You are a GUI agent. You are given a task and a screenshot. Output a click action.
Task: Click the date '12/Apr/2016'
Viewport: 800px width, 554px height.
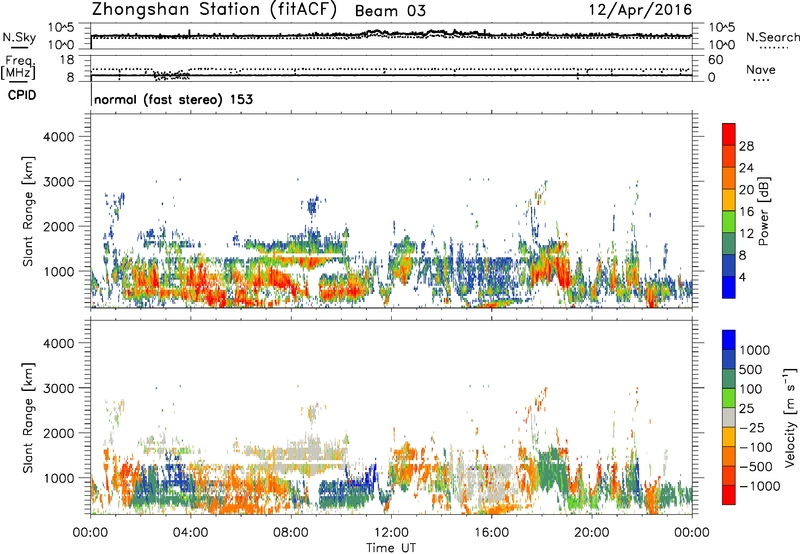(x=640, y=10)
